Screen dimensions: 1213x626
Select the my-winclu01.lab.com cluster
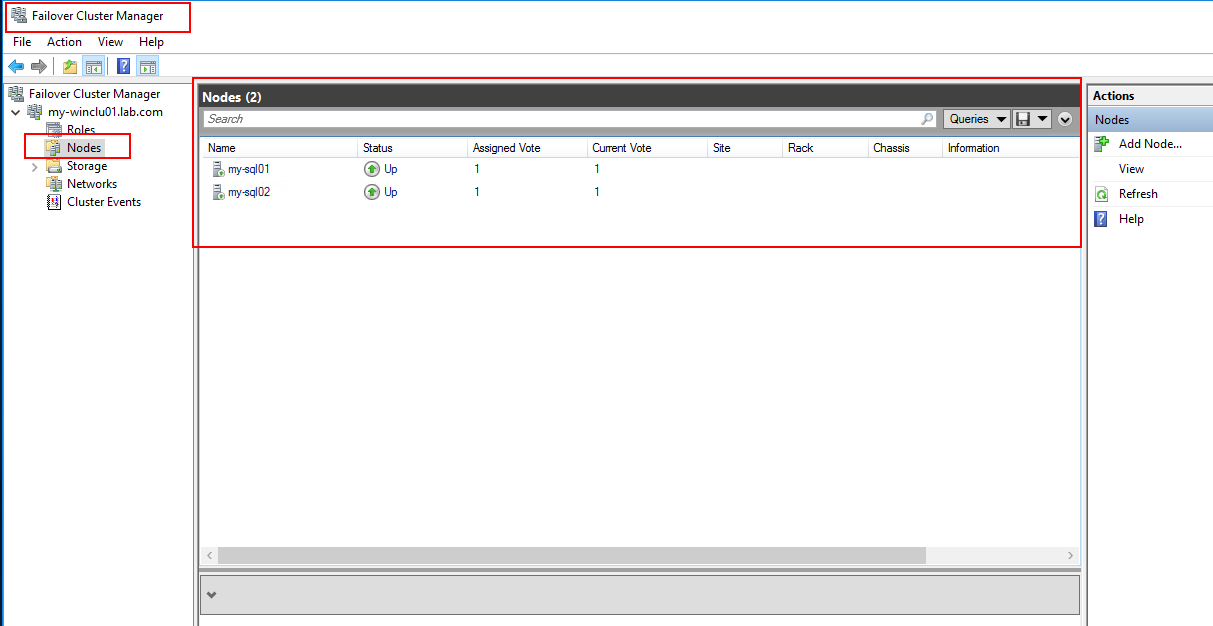(x=105, y=112)
